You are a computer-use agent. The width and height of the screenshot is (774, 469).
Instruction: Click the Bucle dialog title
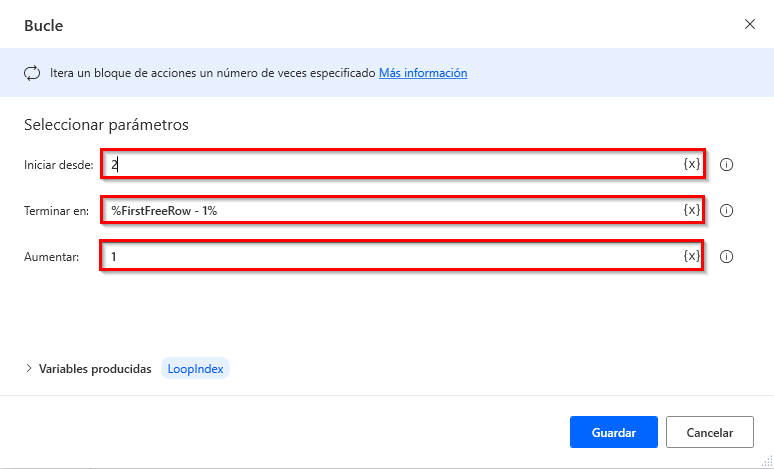pos(43,26)
